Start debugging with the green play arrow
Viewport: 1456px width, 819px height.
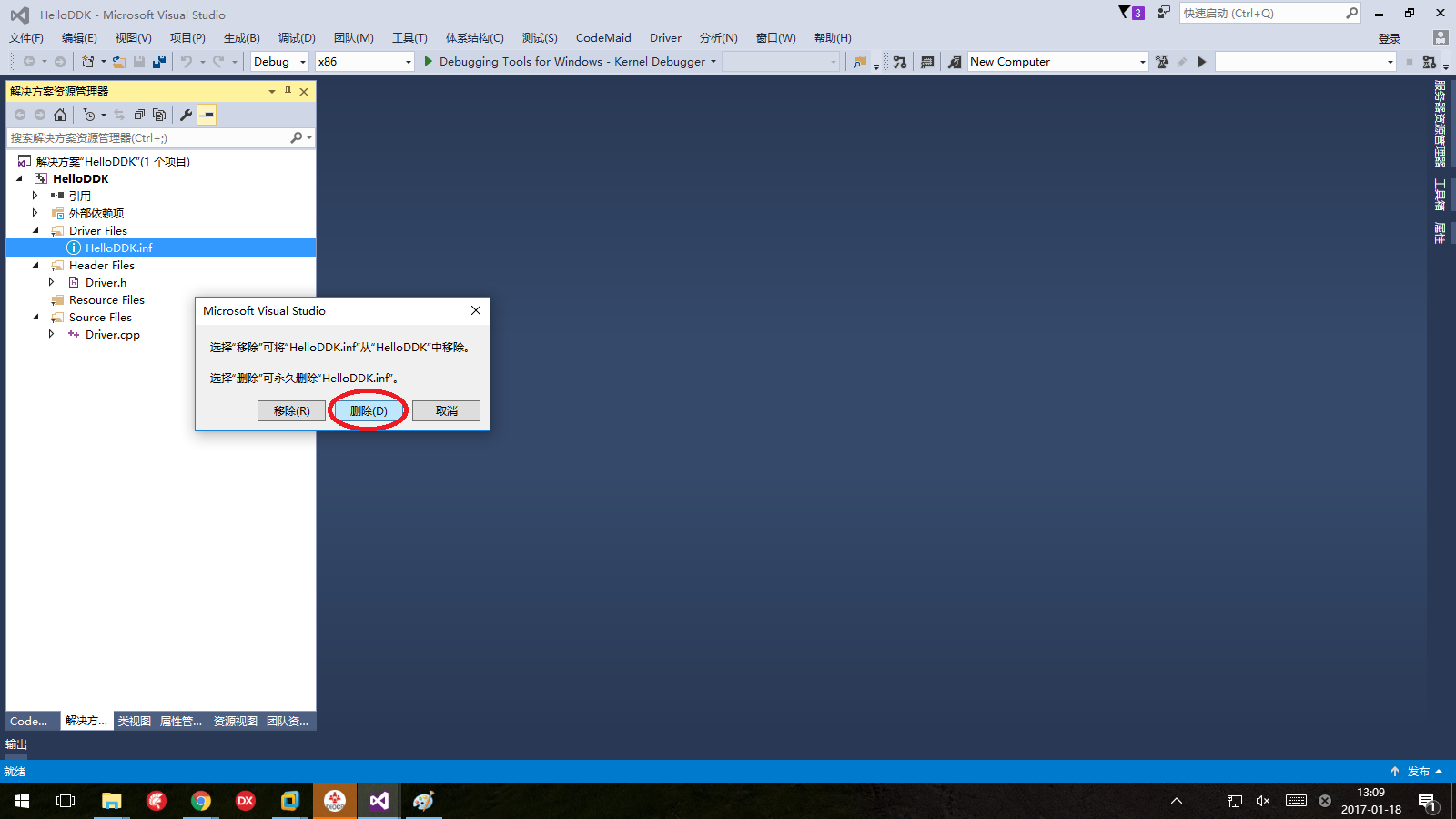429,62
